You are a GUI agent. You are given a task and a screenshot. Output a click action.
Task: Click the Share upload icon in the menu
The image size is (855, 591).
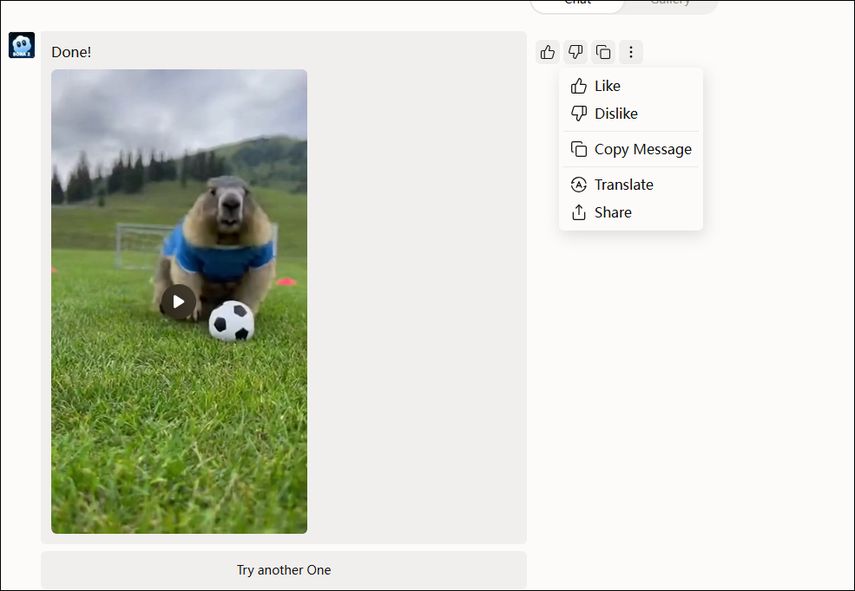click(x=578, y=212)
